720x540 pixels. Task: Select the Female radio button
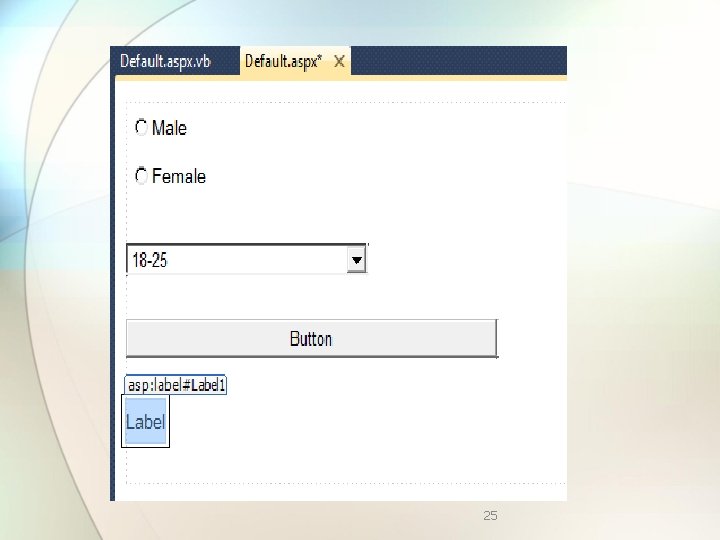point(141,176)
